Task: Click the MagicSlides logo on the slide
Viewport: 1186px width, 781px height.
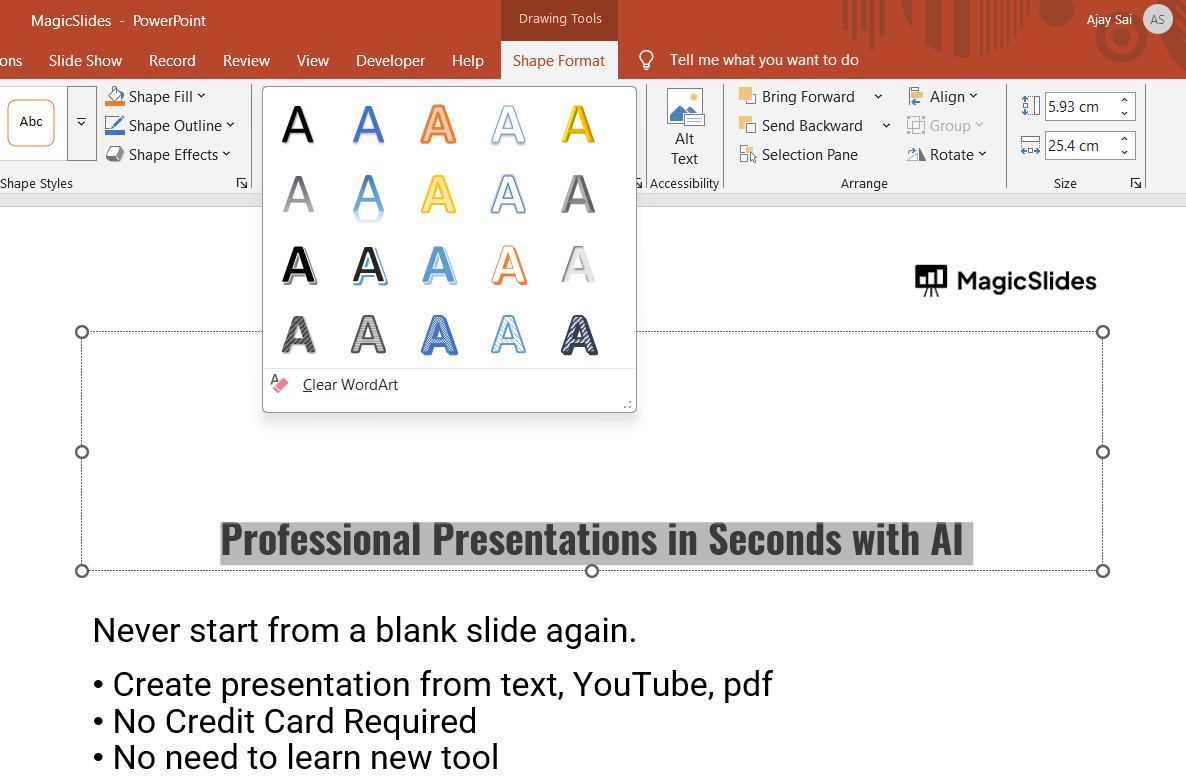Action: [x=1006, y=280]
